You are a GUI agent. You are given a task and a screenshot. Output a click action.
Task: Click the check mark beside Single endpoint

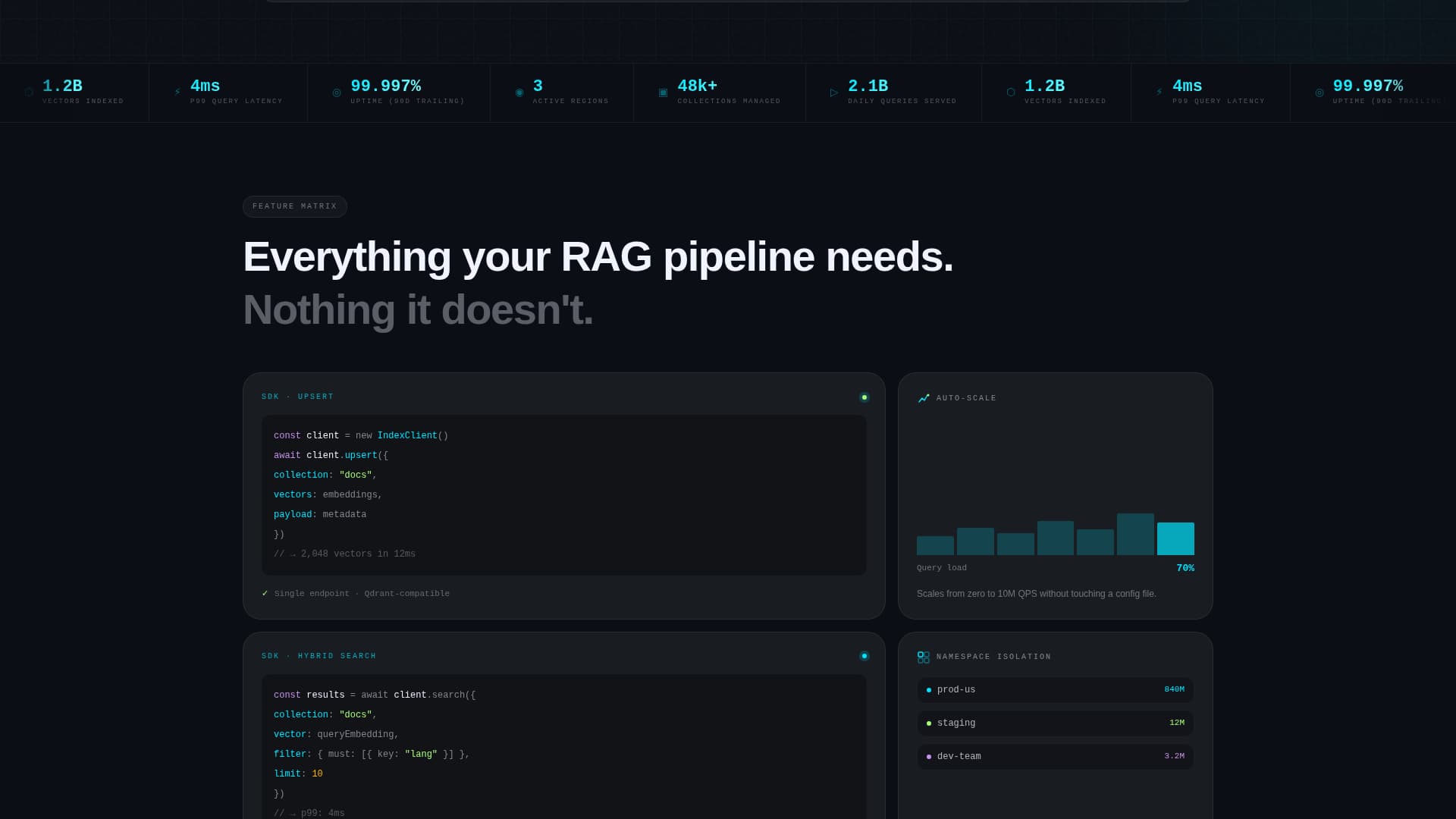coord(265,593)
